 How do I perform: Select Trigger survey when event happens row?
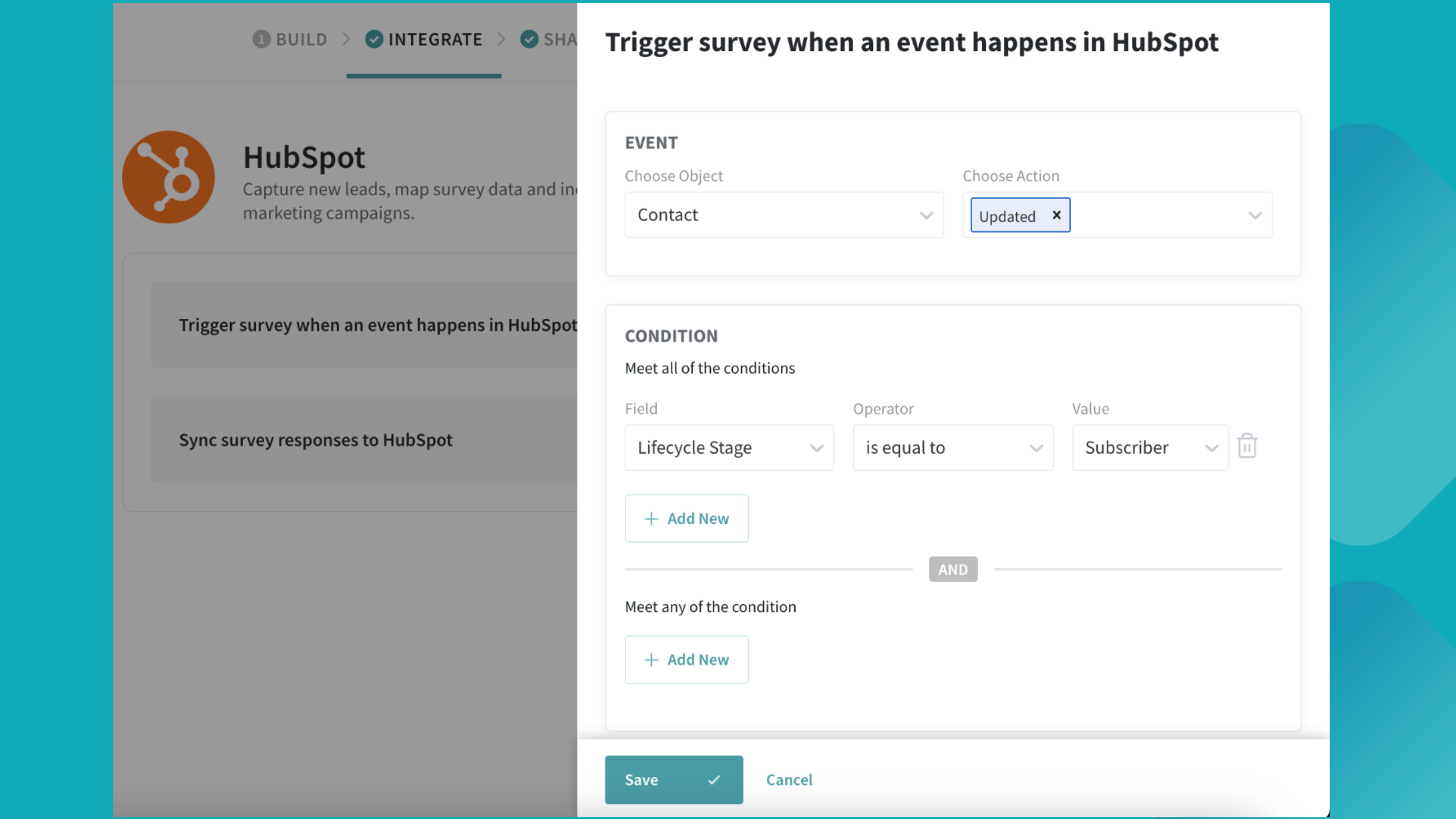coord(378,325)
